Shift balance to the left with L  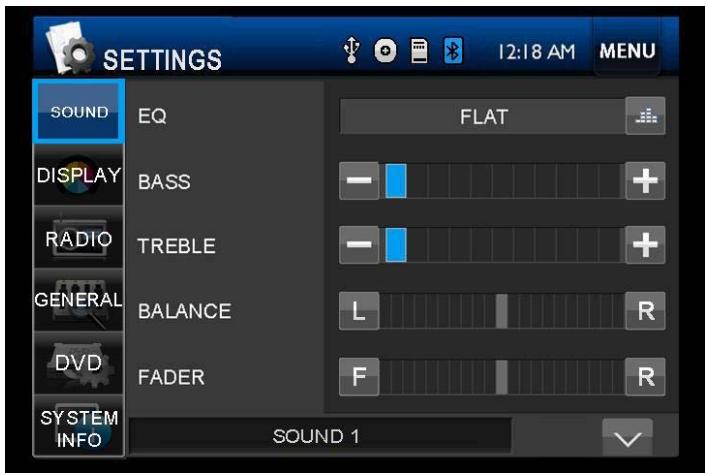359,312
